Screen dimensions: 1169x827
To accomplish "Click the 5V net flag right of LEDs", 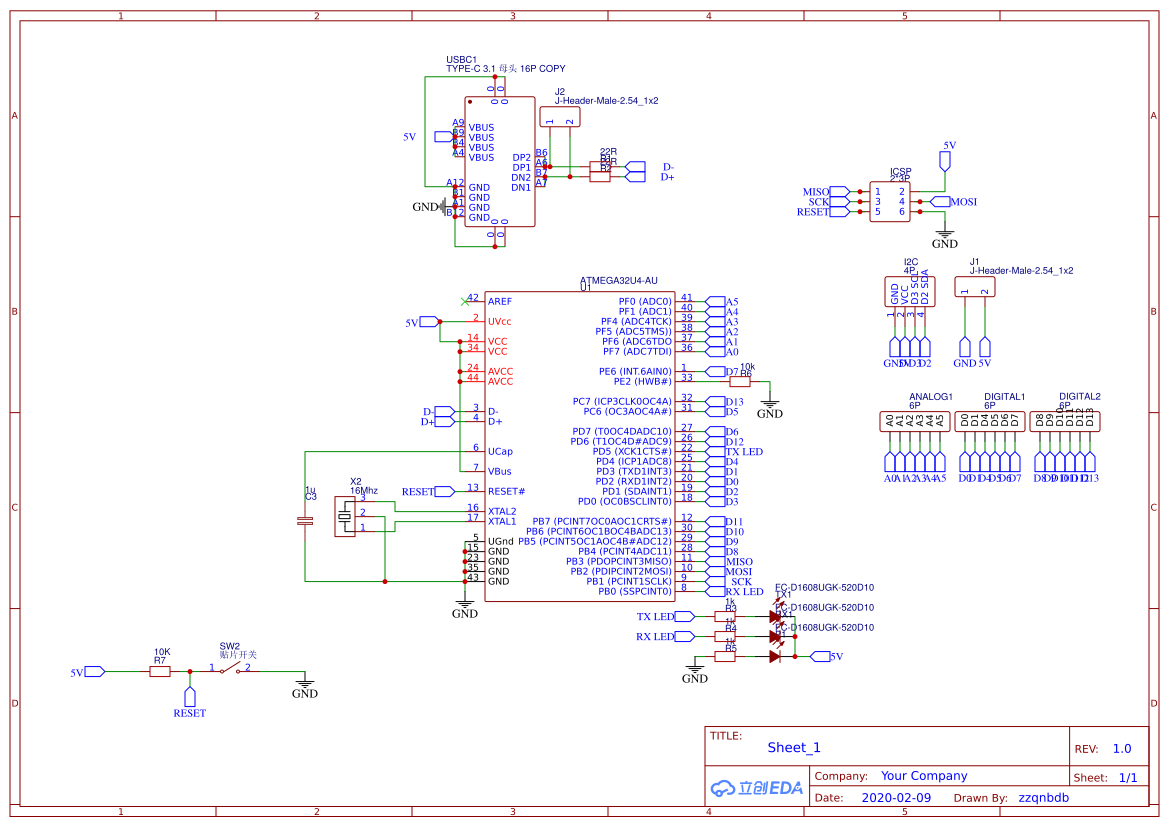I will point(820,656).
